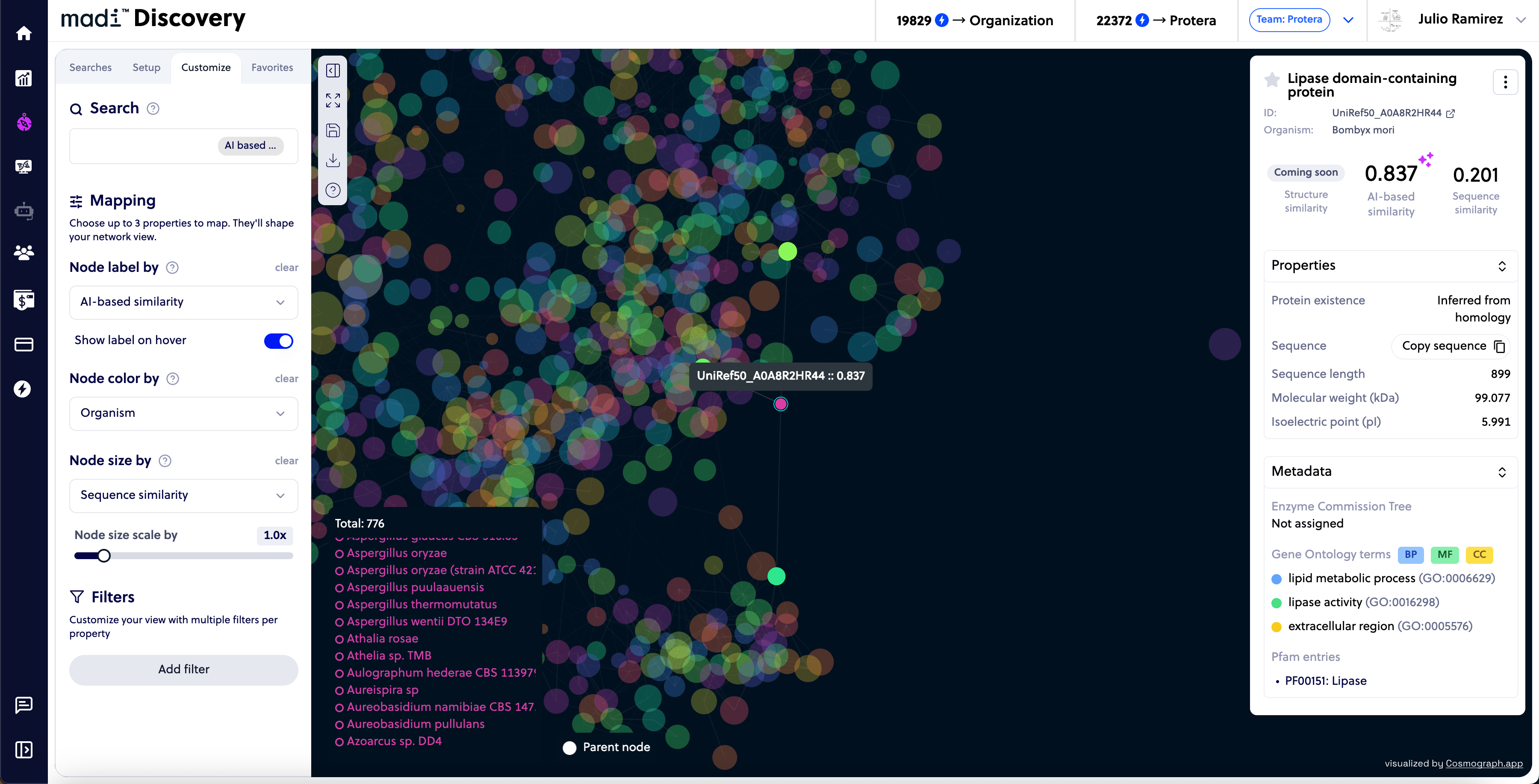Open the purple Discovery sidebar icon
This screenshot has height=784, width=1539.
pos(24,123)
